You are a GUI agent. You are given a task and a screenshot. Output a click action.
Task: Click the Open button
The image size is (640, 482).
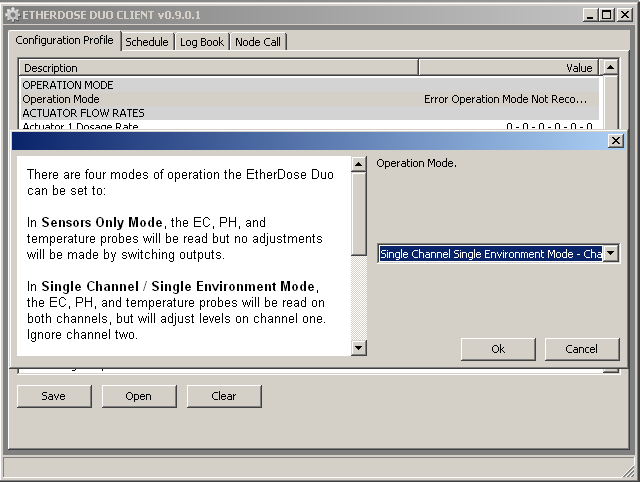pyautogui.click(x=139, y=396)
